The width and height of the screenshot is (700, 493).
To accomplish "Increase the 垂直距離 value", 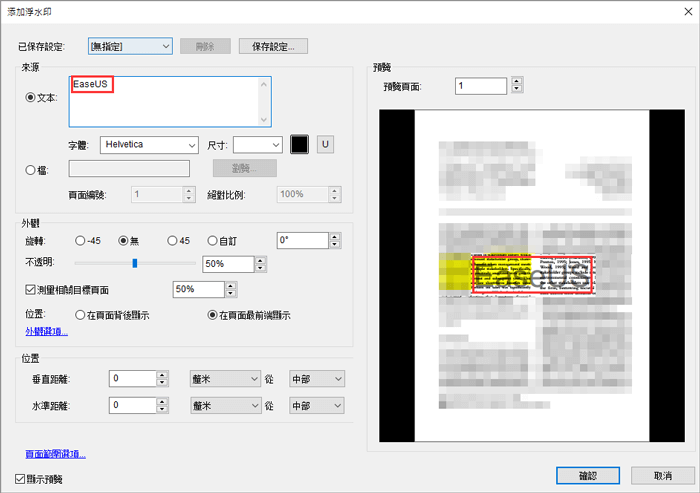I will click(162, 375).
